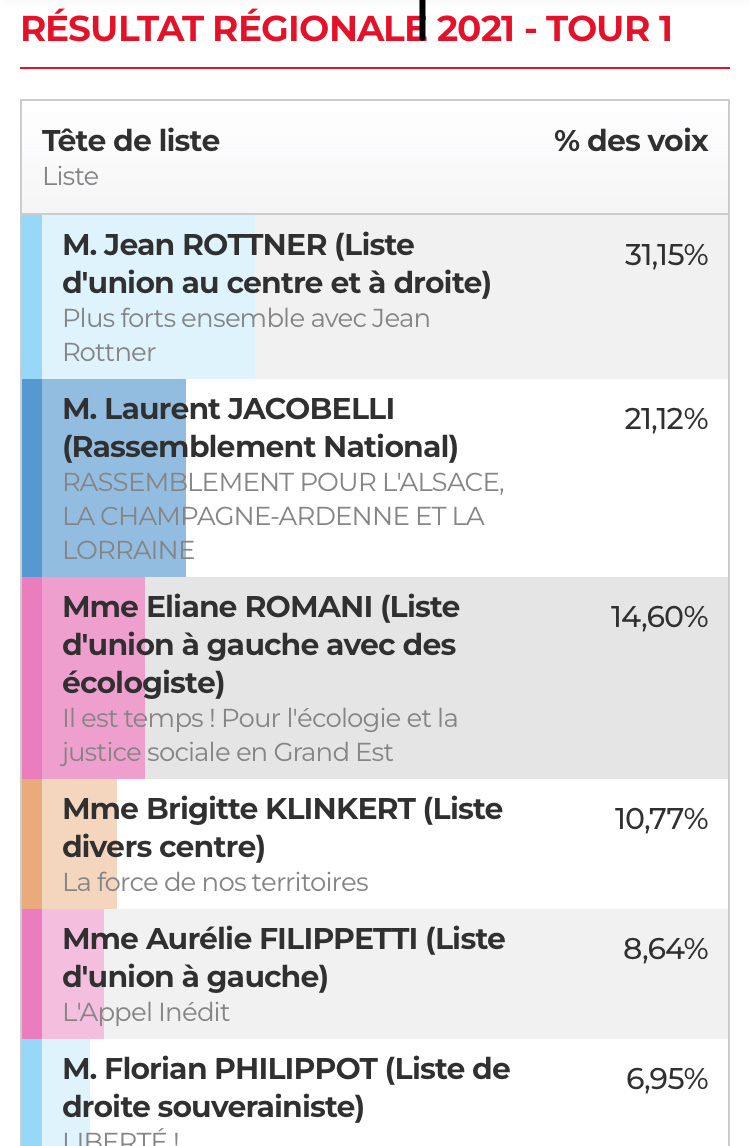Screen dimensions: 750x1146
Task: Click the dark blue strip beside JACOBELLI
Action: click(x=32, y=478)
